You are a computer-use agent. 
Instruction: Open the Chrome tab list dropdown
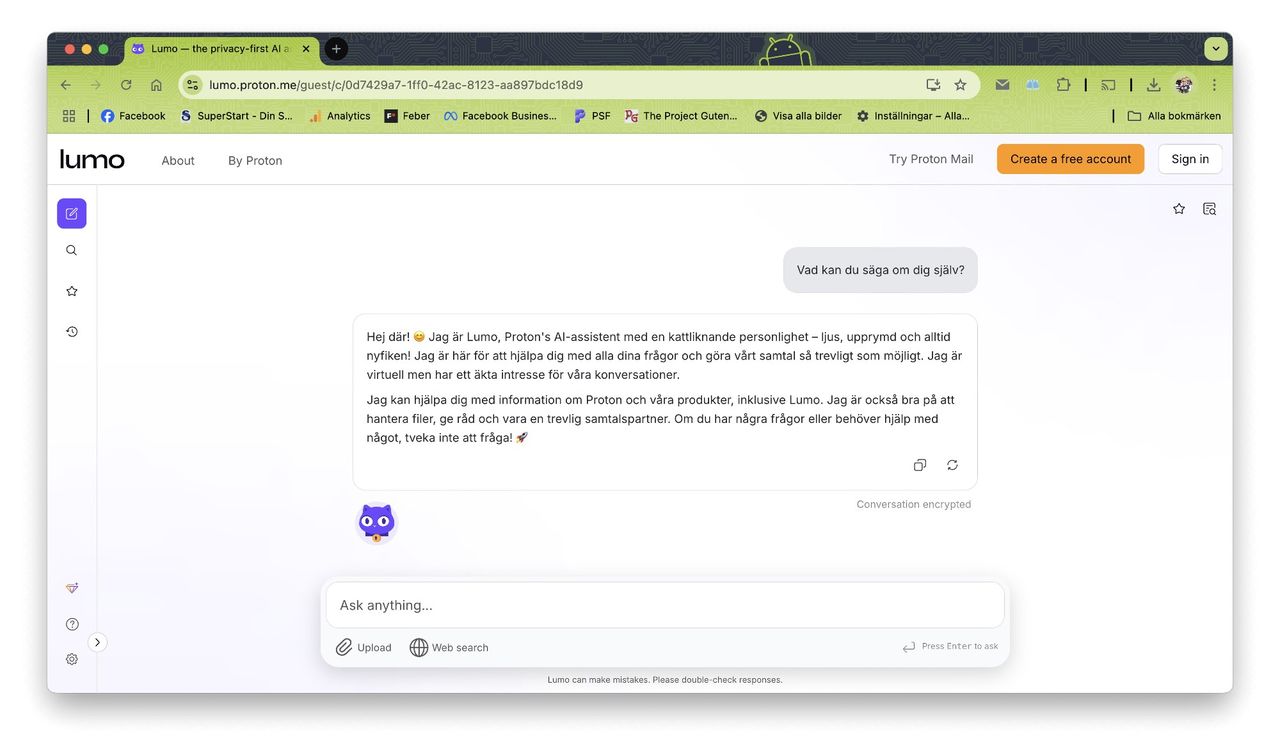1216,48
